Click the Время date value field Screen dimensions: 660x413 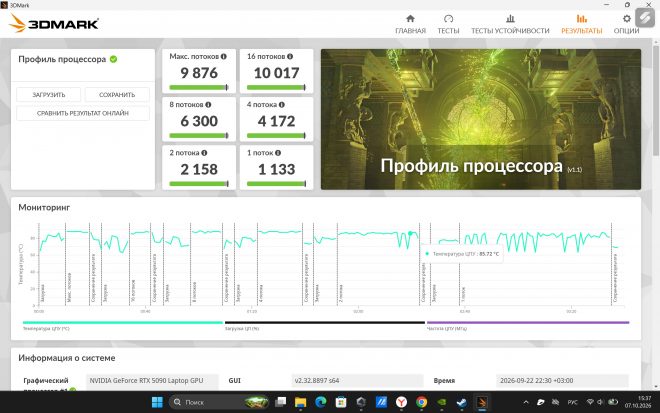coord(562,381)
